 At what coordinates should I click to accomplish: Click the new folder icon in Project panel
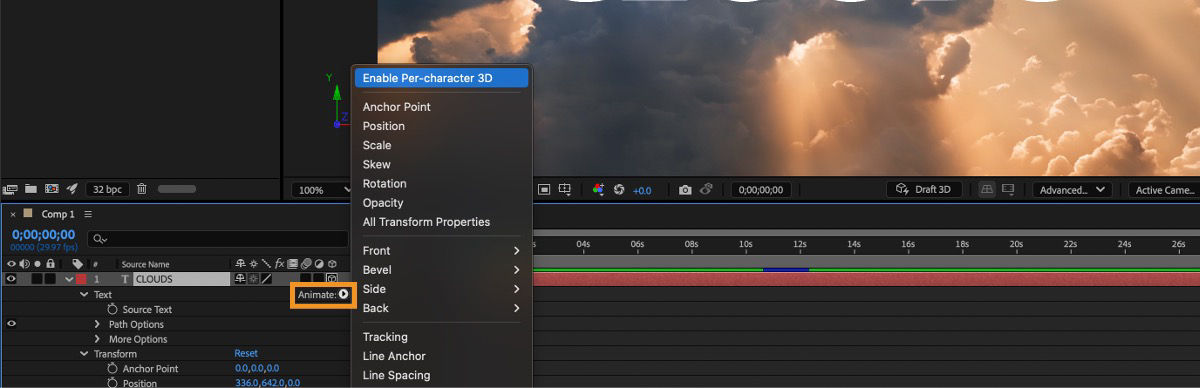tap(31, 189)
